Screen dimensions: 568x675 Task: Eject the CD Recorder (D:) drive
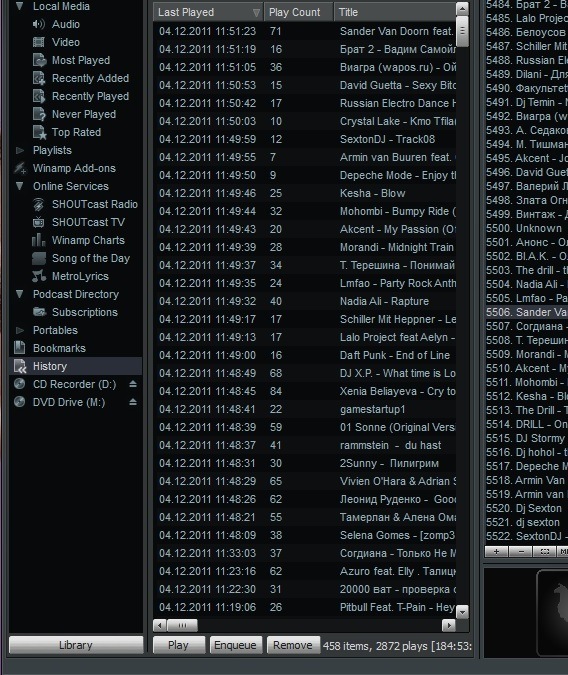coord(133,384)
